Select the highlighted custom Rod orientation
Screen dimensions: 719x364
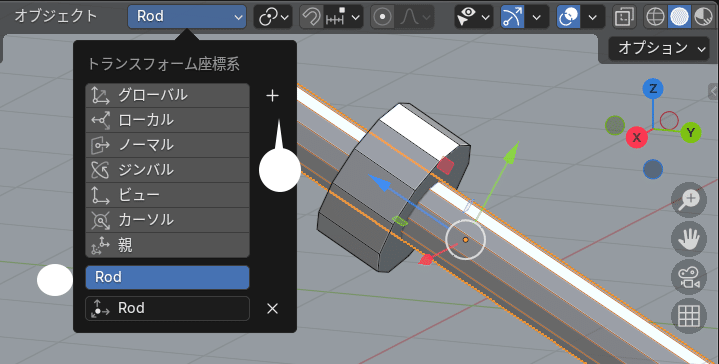point(167,277)
